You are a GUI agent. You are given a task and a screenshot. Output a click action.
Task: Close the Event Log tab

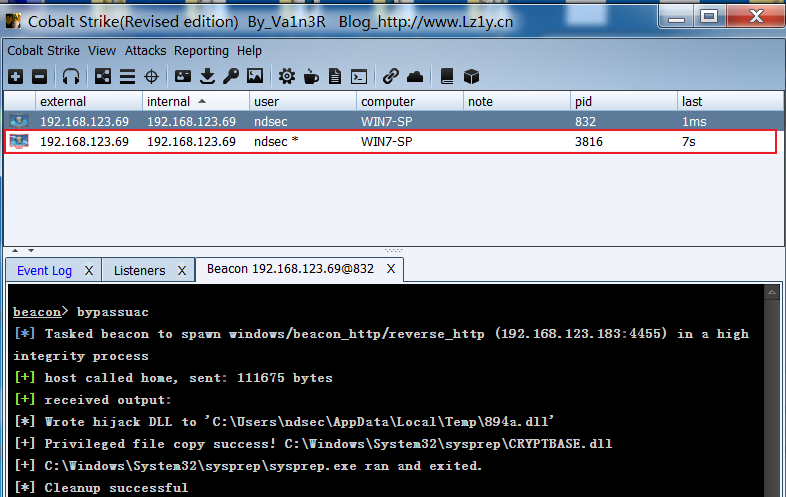[x=89, y=271]
